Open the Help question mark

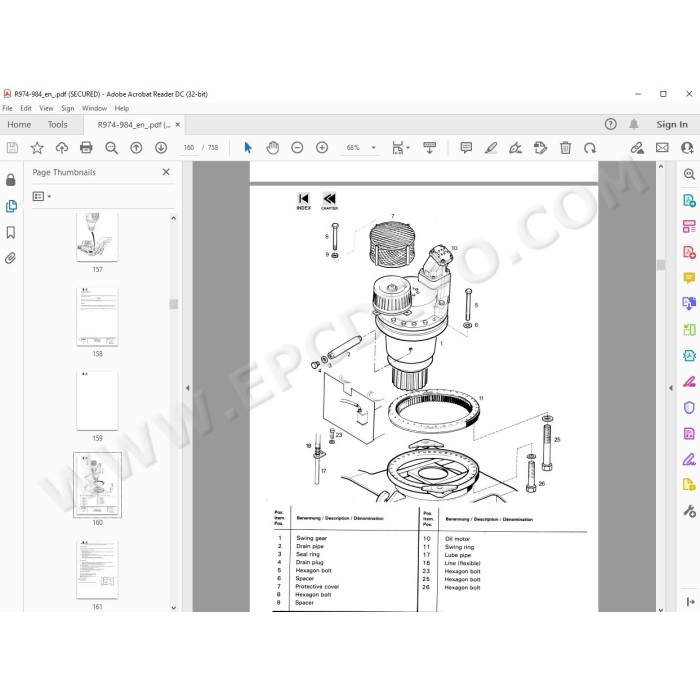click(x=611, y=124)
